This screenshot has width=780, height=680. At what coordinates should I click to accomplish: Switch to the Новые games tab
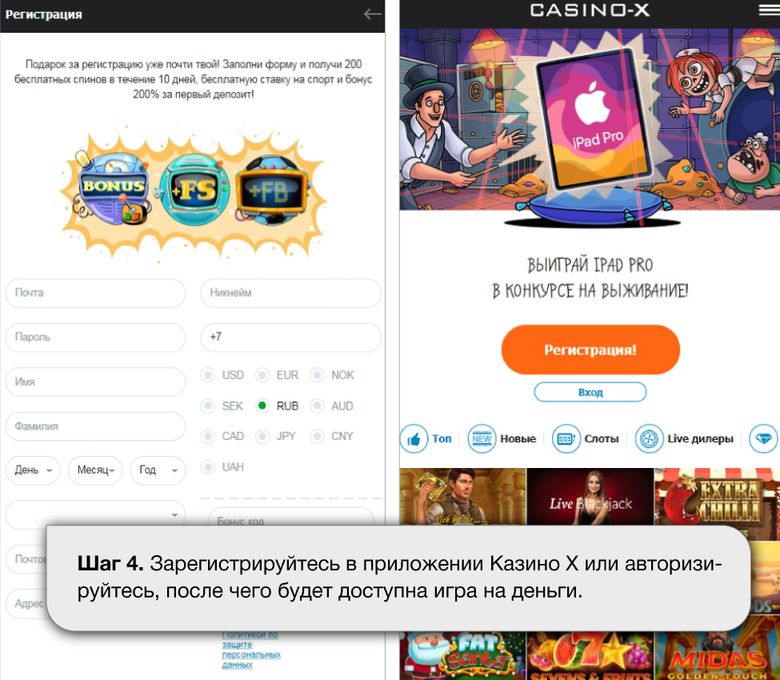(518, 439)
